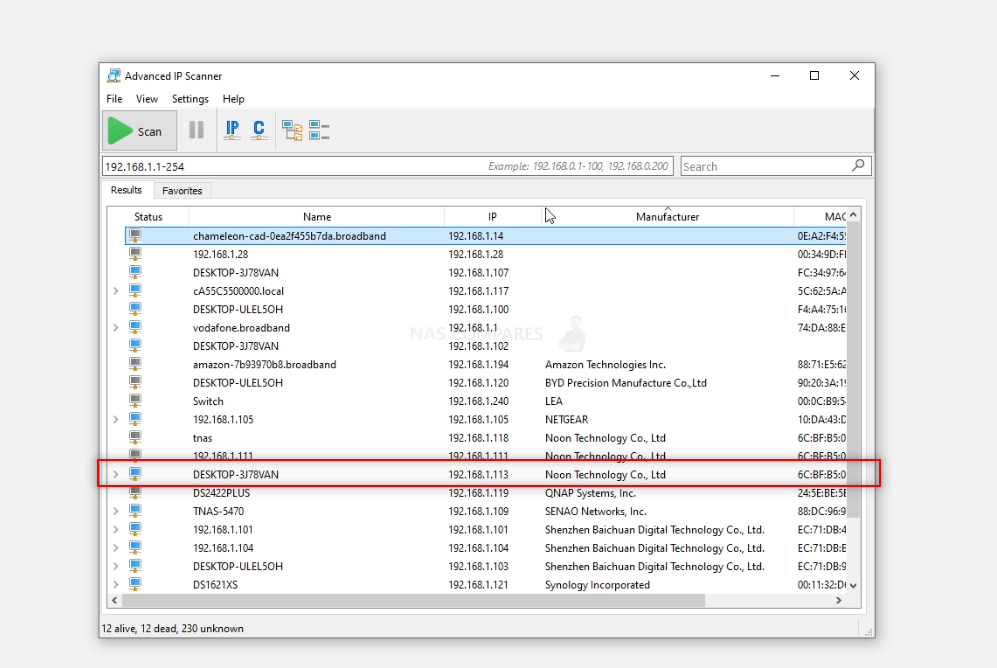
Task: Click the monitor icon of the 192.168.1.101 row
Action: coord(135,529)
